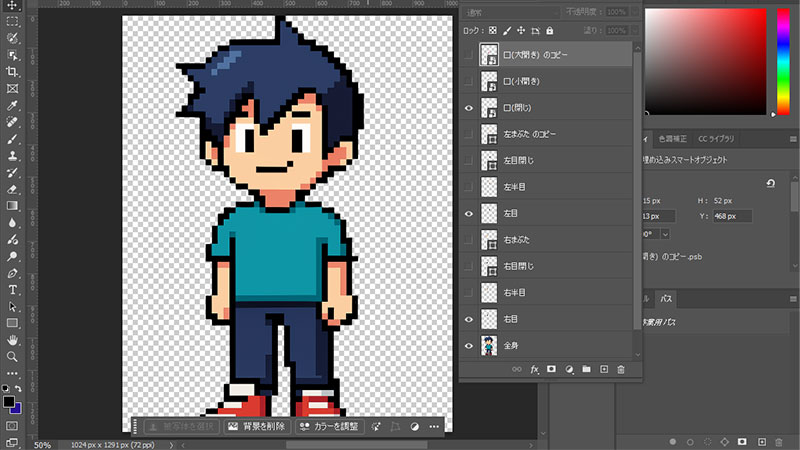This screenshot has width=800, height=450.
Task: Select the Rectangular Marquee tool
Action: point(12,22)
